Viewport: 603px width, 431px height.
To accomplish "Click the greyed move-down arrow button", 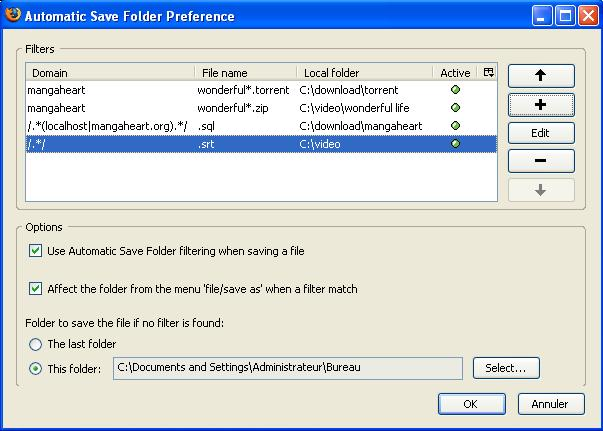I will 541,190.
